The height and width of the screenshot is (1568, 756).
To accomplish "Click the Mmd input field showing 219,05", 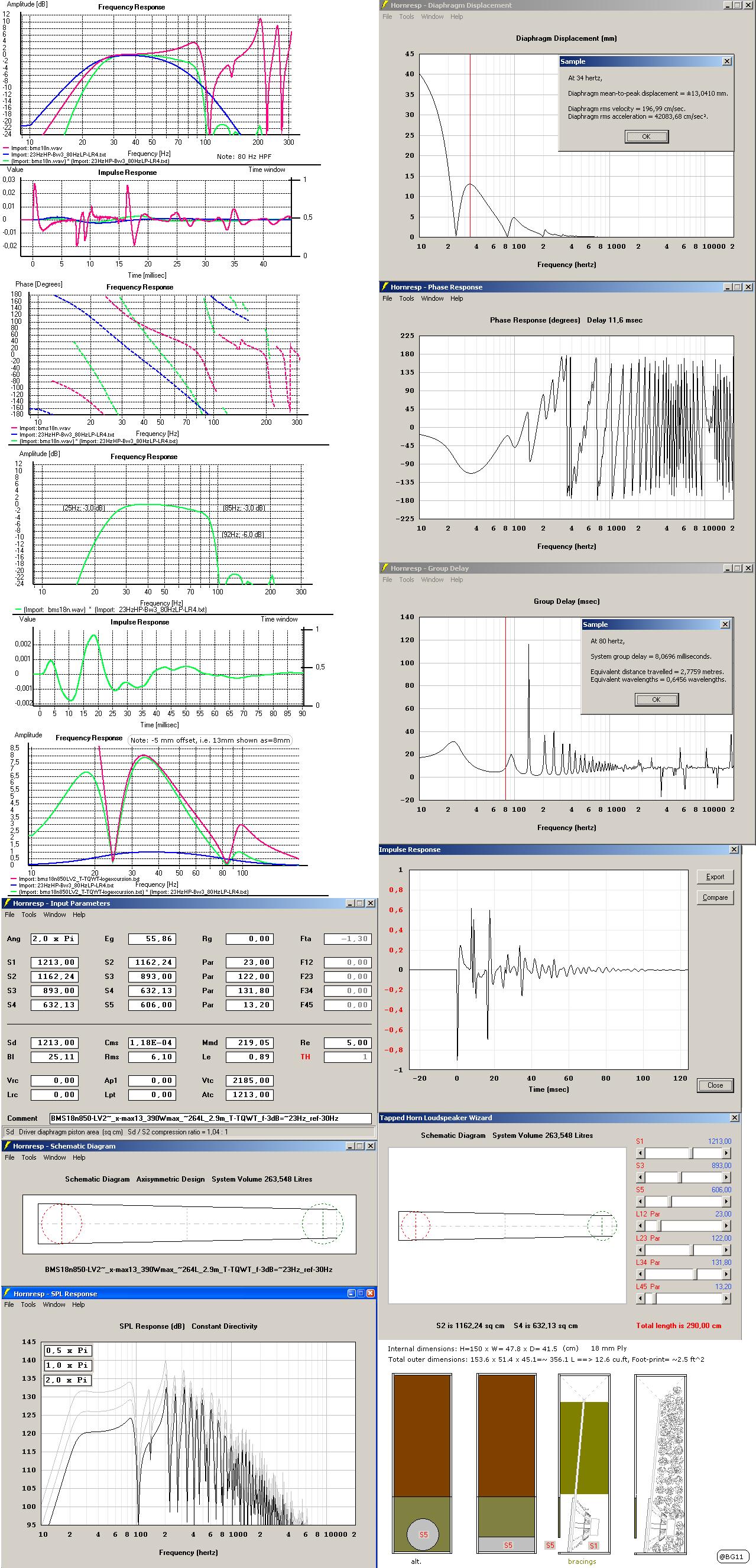I will click(x=250, y=1043).
